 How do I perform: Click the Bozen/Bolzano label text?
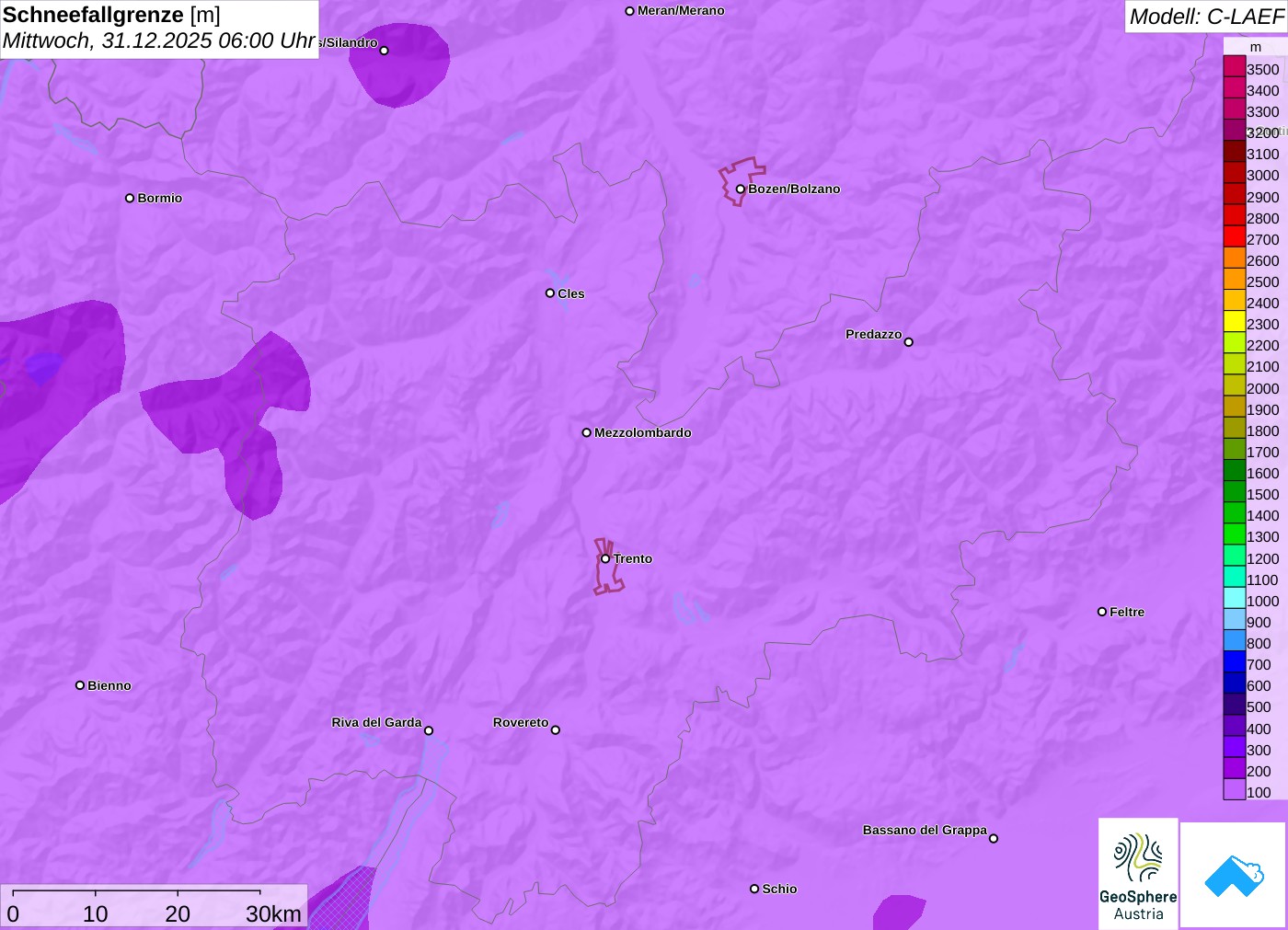794,189
